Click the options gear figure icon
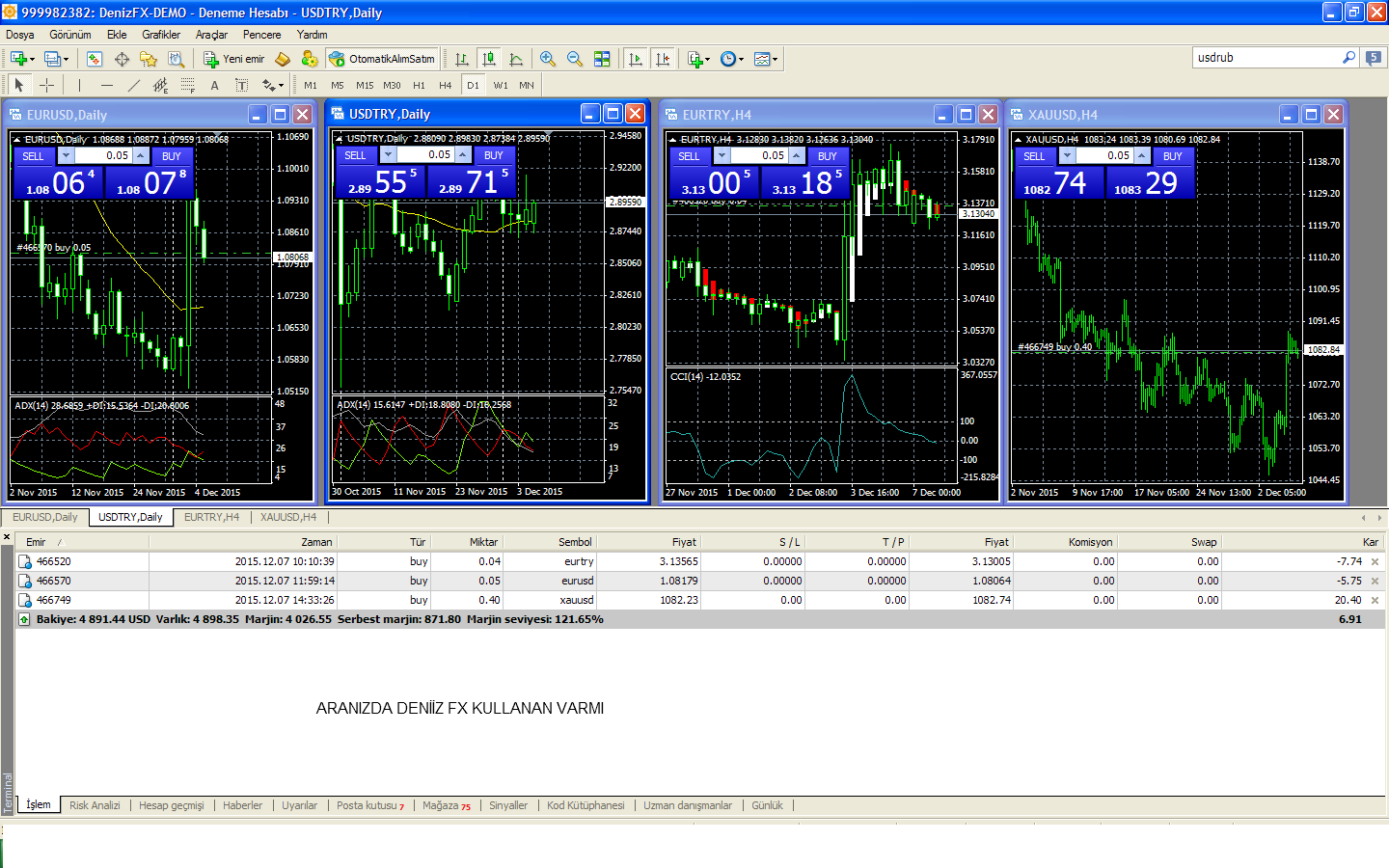The width and height of the screenshot is (1389, 868). [309, 59]
